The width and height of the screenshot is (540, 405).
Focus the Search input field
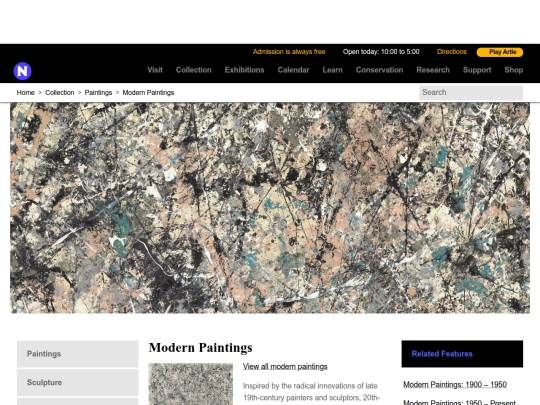(471, 92)
